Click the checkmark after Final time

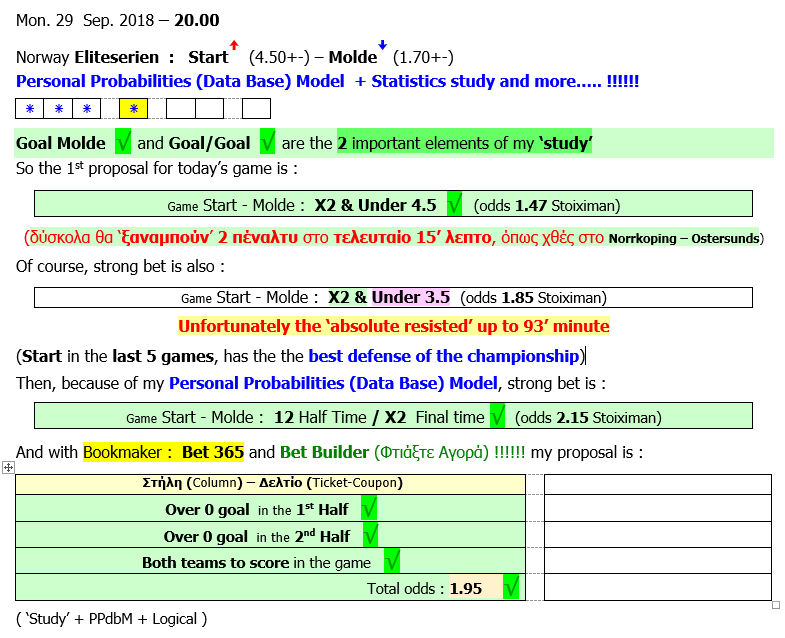(497, 416)
